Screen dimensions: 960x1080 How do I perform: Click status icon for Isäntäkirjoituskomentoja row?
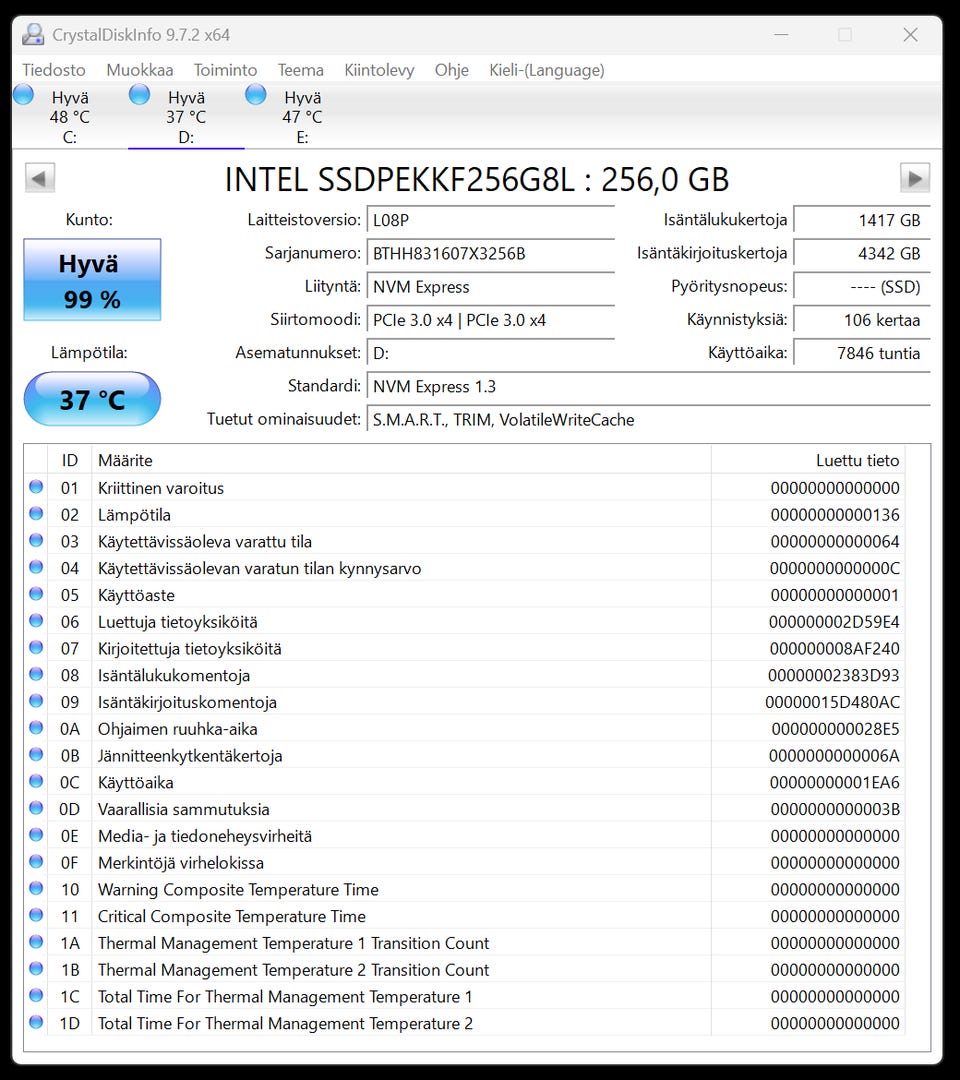tap(36, 701)
